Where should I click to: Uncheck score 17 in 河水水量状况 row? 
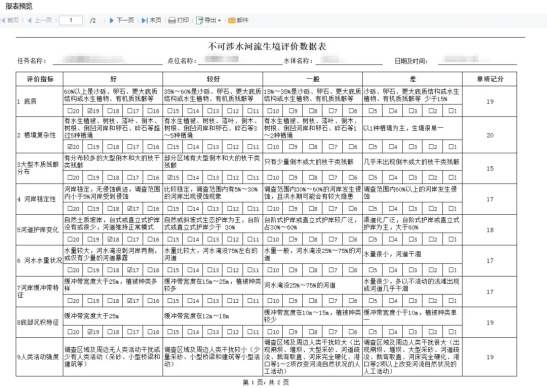click(x=129, y=270)
